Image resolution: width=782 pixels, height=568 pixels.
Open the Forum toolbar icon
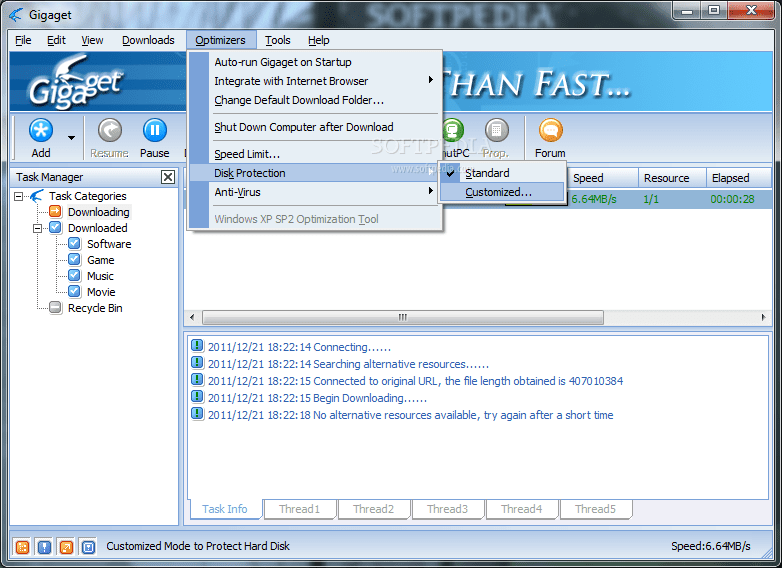pyautogui.click(x=551, y=131)
